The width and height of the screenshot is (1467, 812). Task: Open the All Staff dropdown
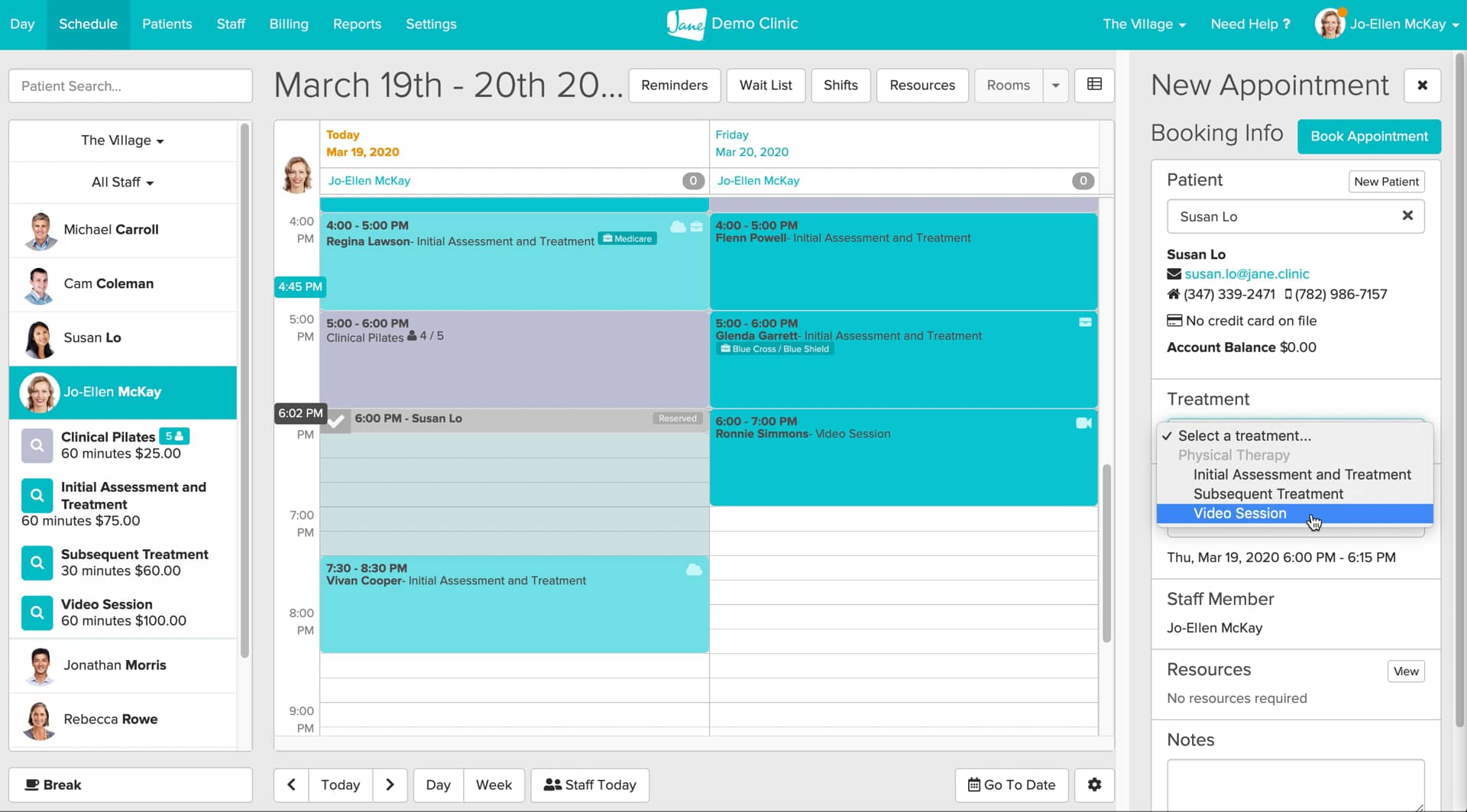point(121,182)
